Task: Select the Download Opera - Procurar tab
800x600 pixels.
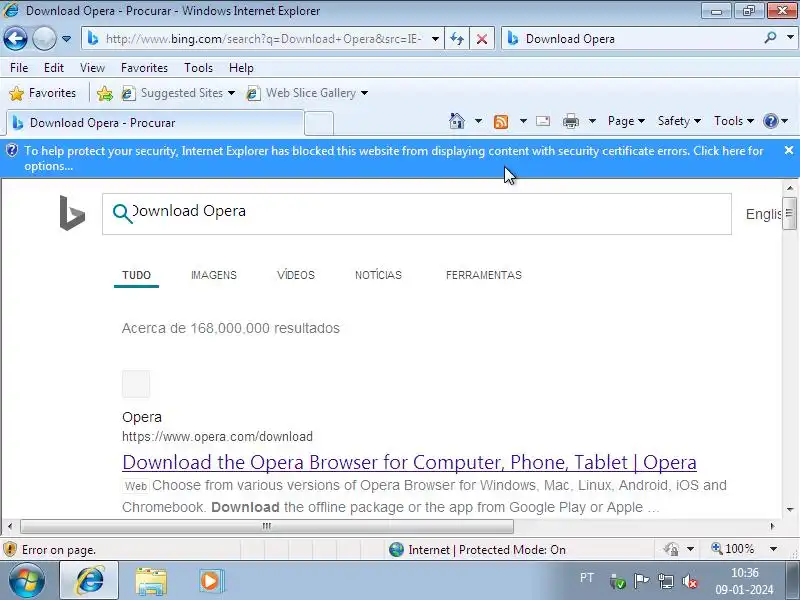Action: click(155, 123)
